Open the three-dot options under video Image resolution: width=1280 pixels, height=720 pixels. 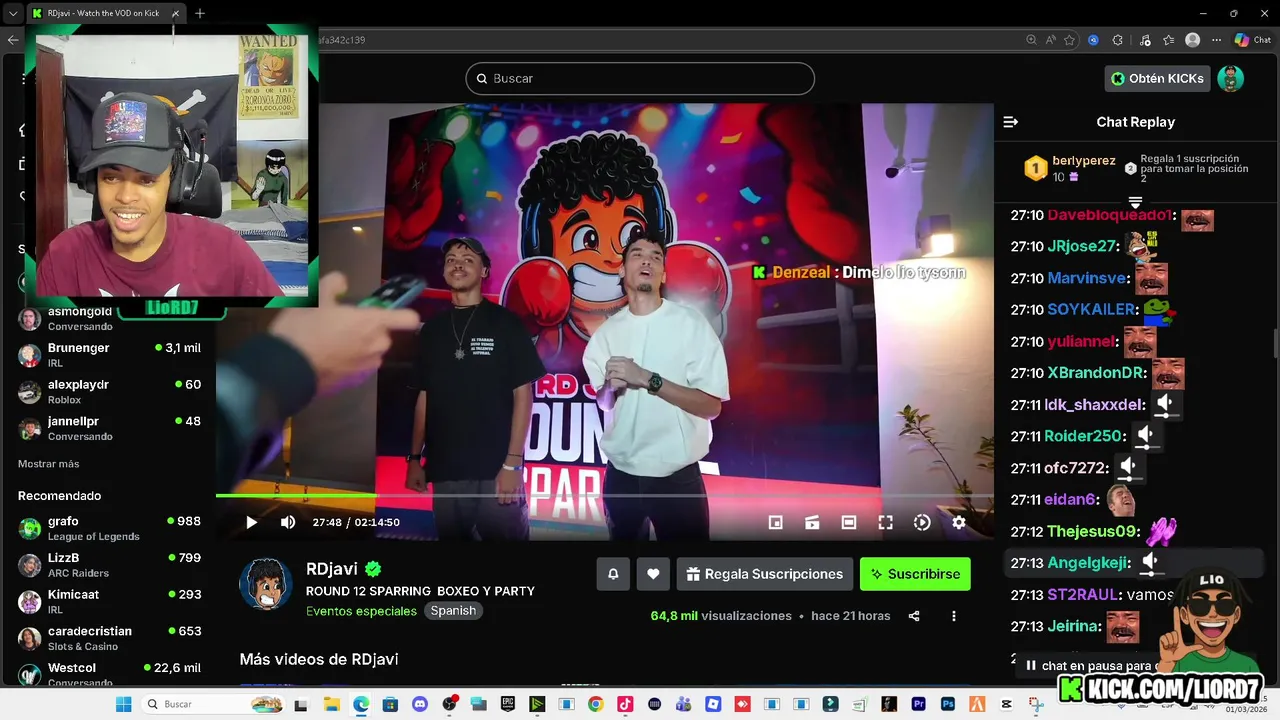[954, 616]
